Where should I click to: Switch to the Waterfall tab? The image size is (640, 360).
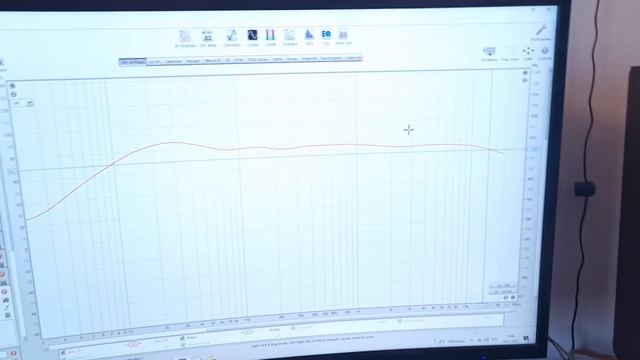click(x=309, y=59)
